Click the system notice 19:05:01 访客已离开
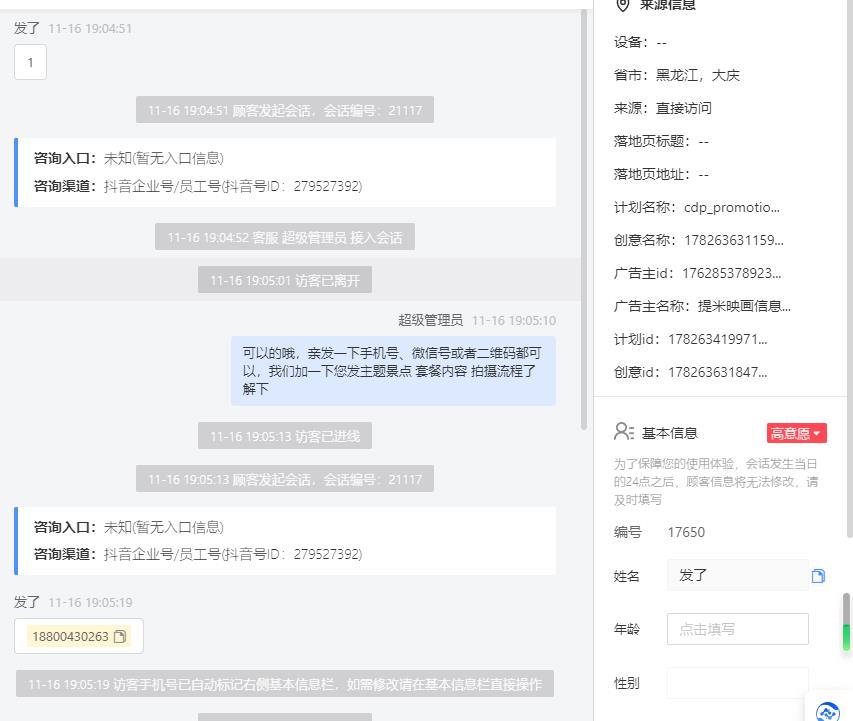Screen dimensions: 853x721 (285, 280)
